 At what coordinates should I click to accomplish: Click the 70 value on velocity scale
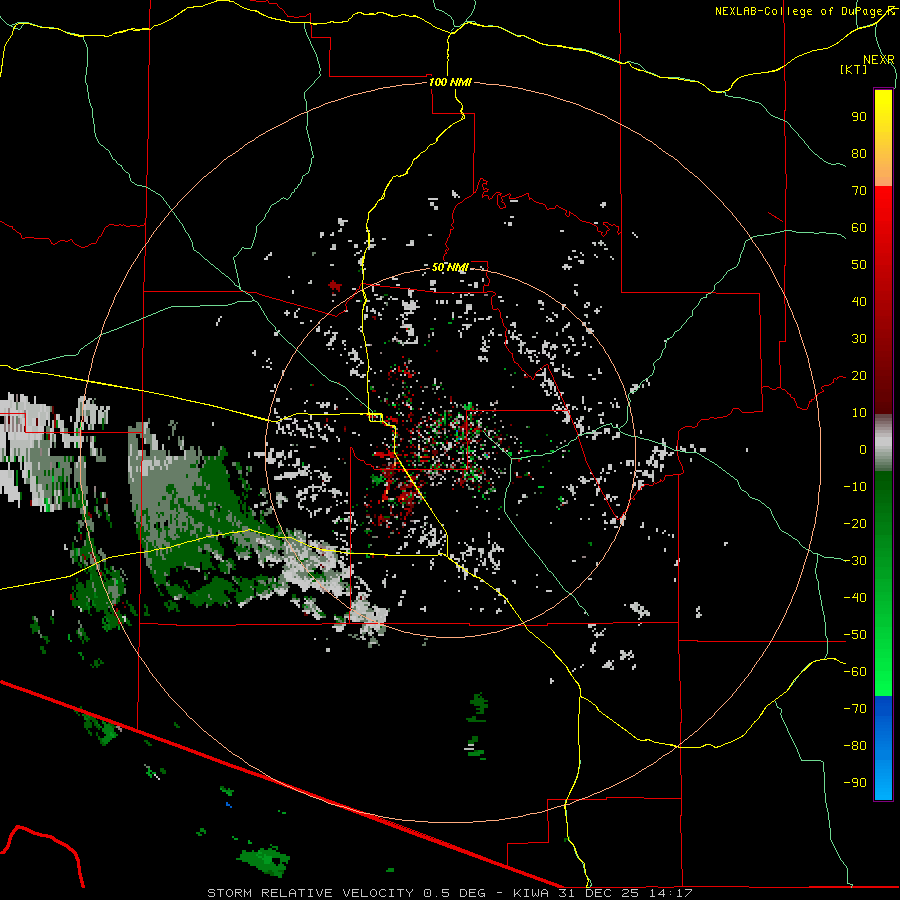pos(859,191)
